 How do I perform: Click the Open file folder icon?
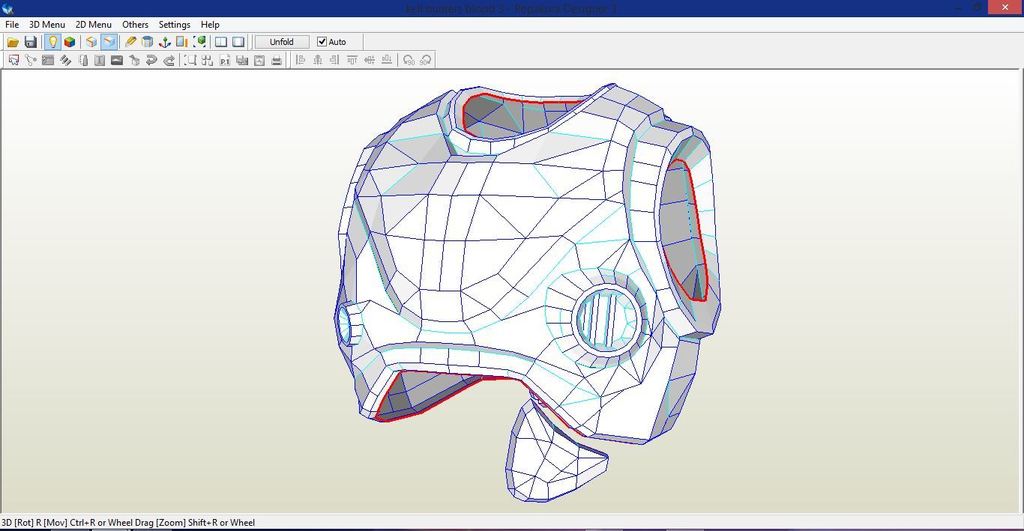coord(13,42)
